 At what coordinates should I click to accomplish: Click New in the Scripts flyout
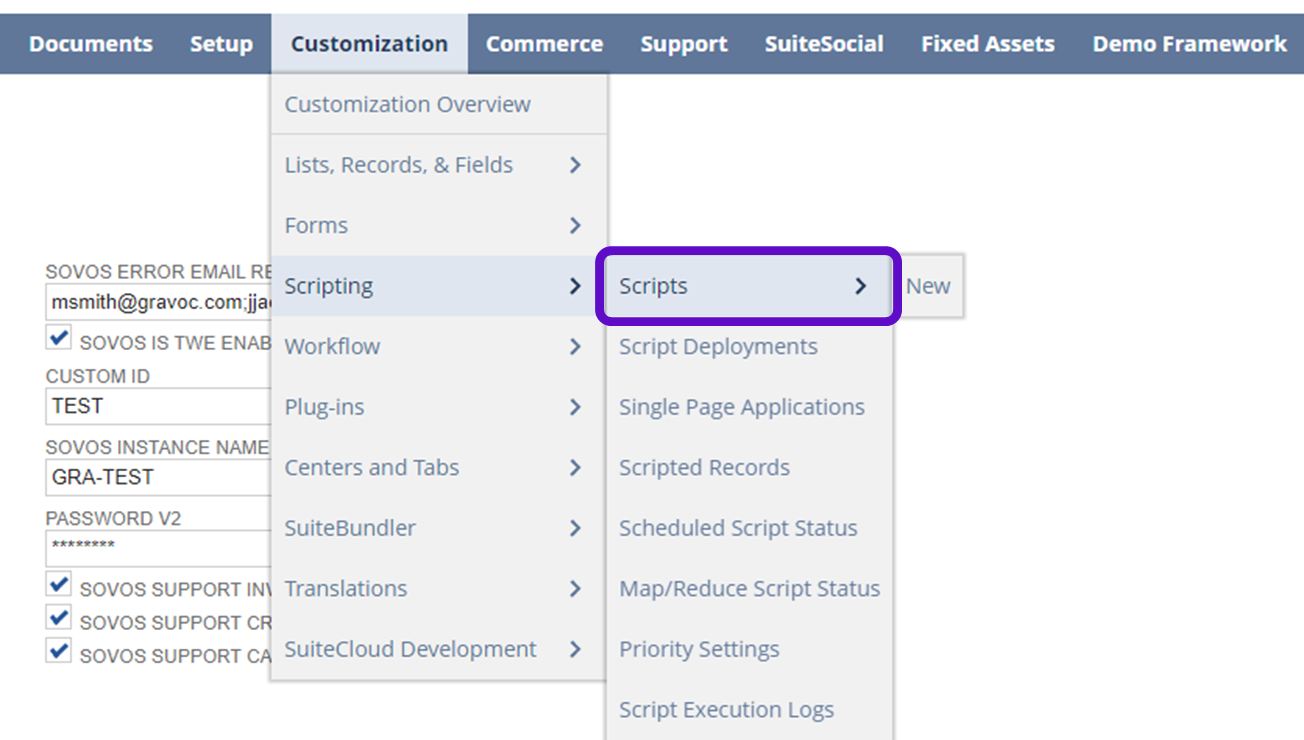tap(928, 286)
